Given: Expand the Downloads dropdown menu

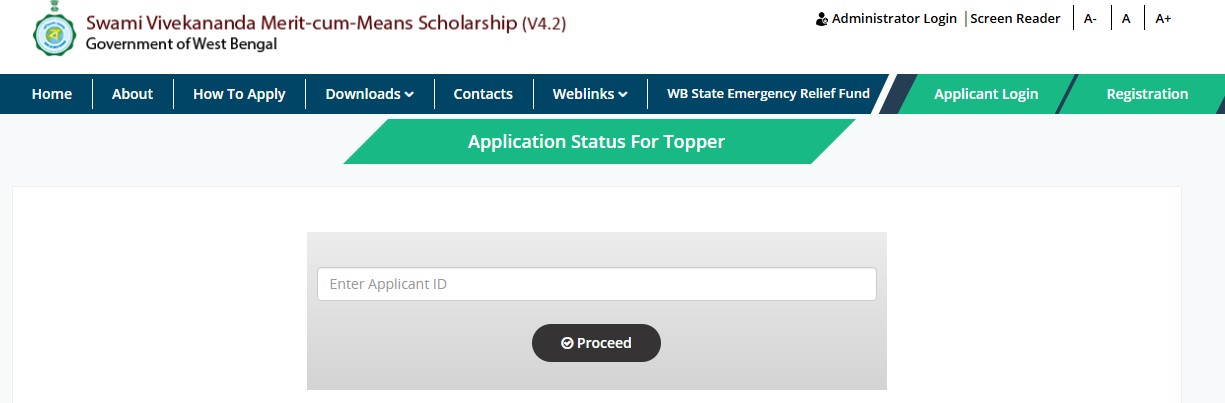Looking at the screenshot, I should click(369, 94).
